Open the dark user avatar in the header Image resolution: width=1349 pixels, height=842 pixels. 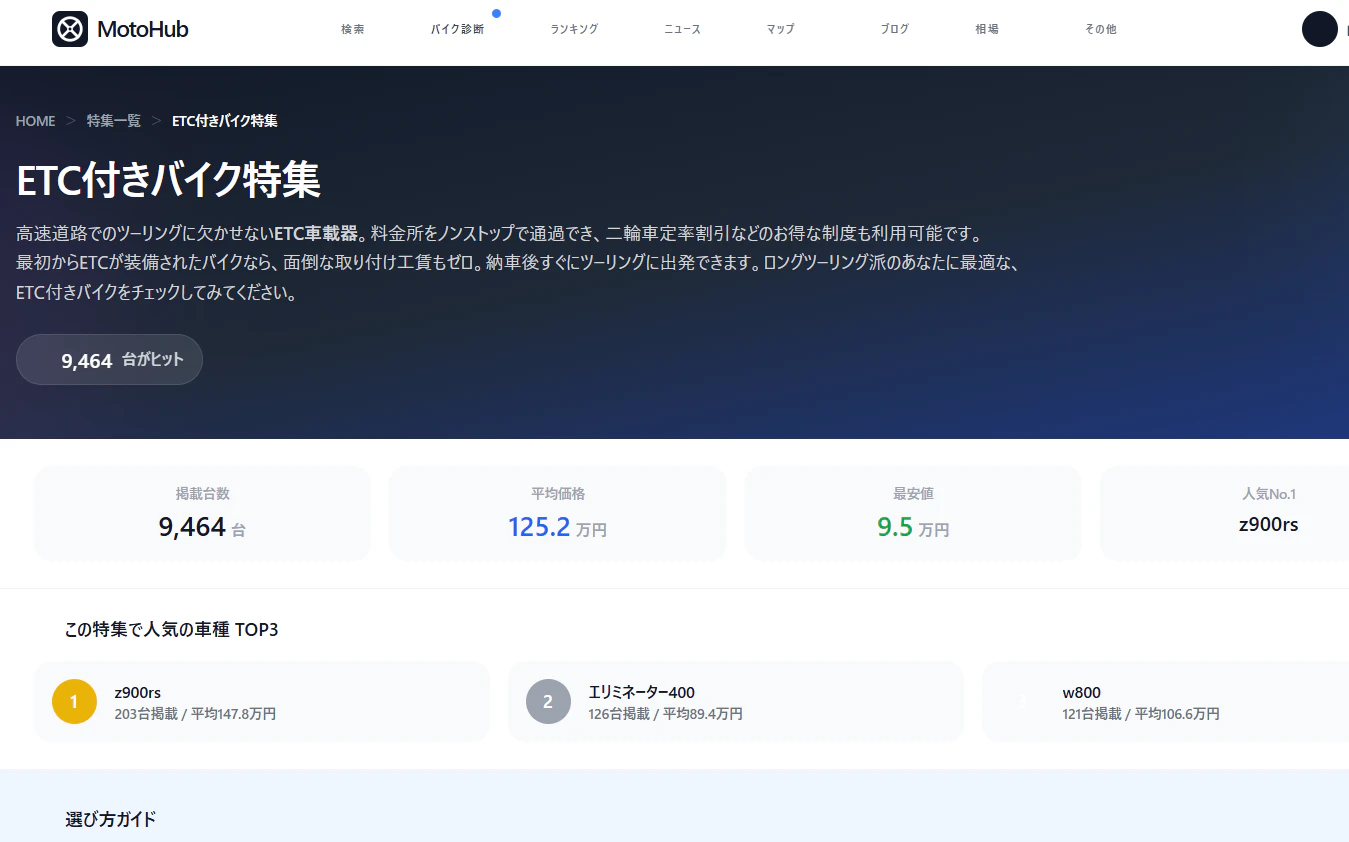click(1319, 29)
